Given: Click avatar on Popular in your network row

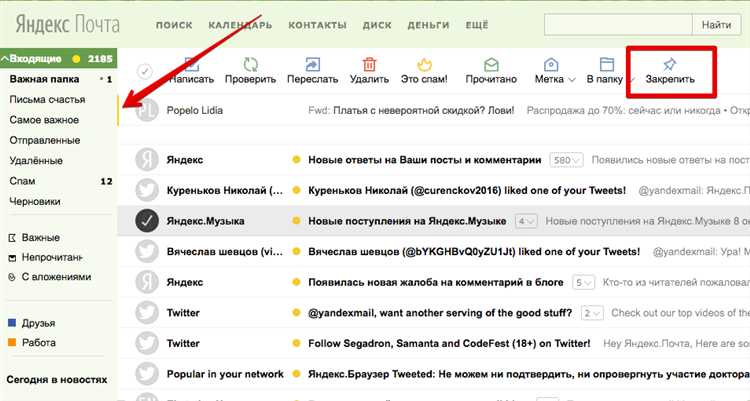Looking at the screenshot, I should pos(147,374).
